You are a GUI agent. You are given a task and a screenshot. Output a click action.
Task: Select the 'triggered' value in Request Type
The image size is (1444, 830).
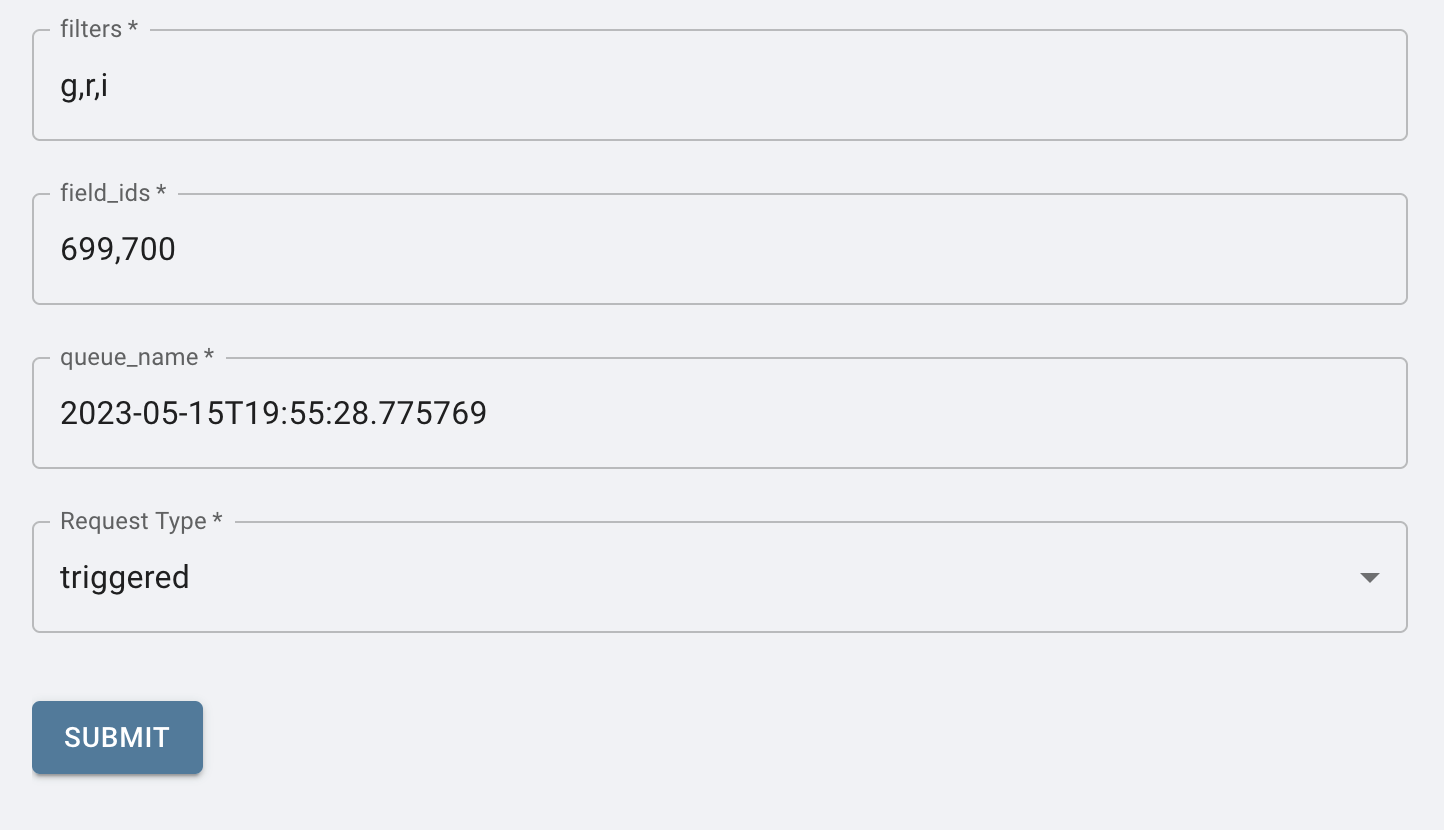point(126,577)
